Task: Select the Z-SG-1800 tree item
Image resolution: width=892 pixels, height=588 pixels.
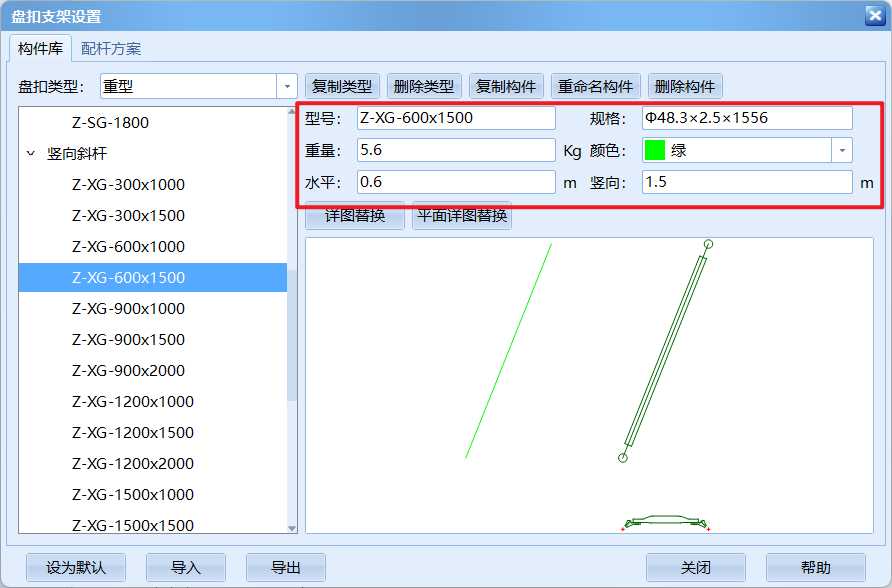Action: pos(110,123)
